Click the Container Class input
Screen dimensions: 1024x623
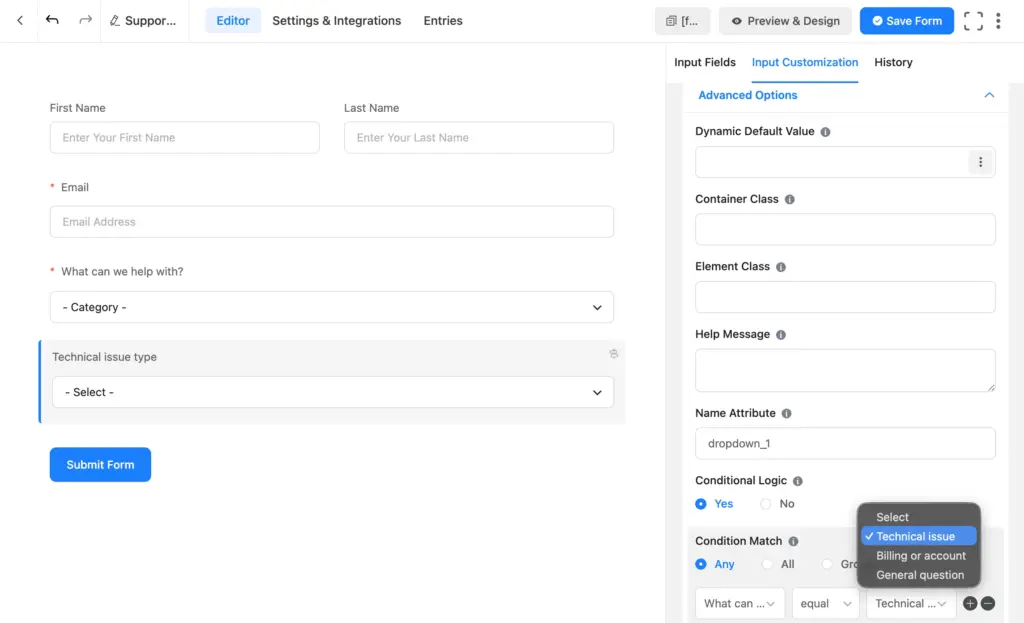click(x=845, y=229)
